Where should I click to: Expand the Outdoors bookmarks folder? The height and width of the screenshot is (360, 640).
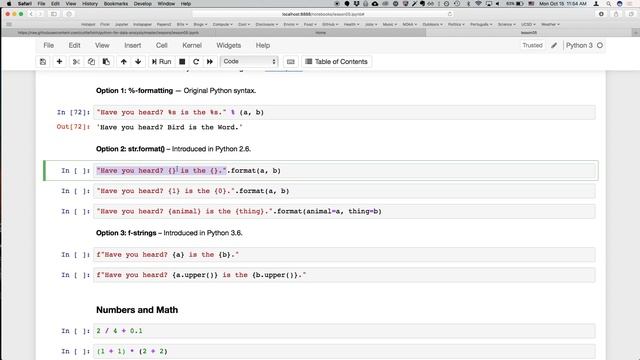pos(432,24)
